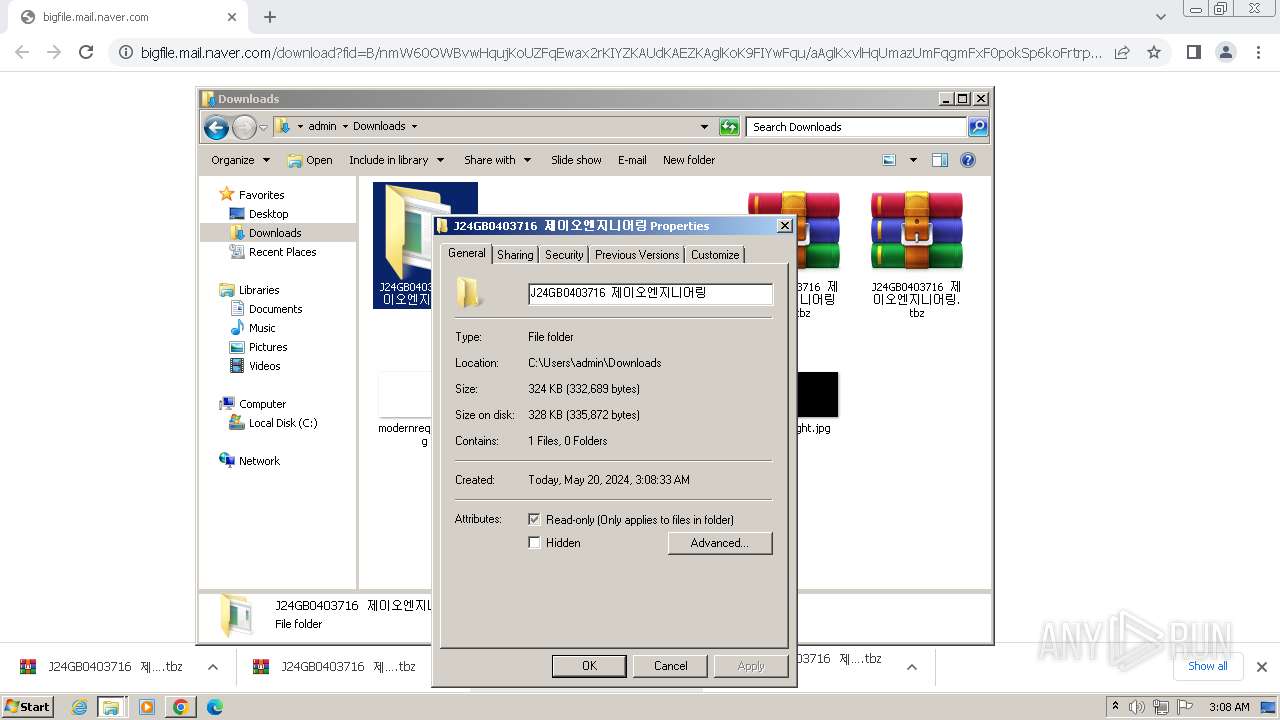Click the explorer forward navigation arrow

pyautogui.click(x=244, y=127)
